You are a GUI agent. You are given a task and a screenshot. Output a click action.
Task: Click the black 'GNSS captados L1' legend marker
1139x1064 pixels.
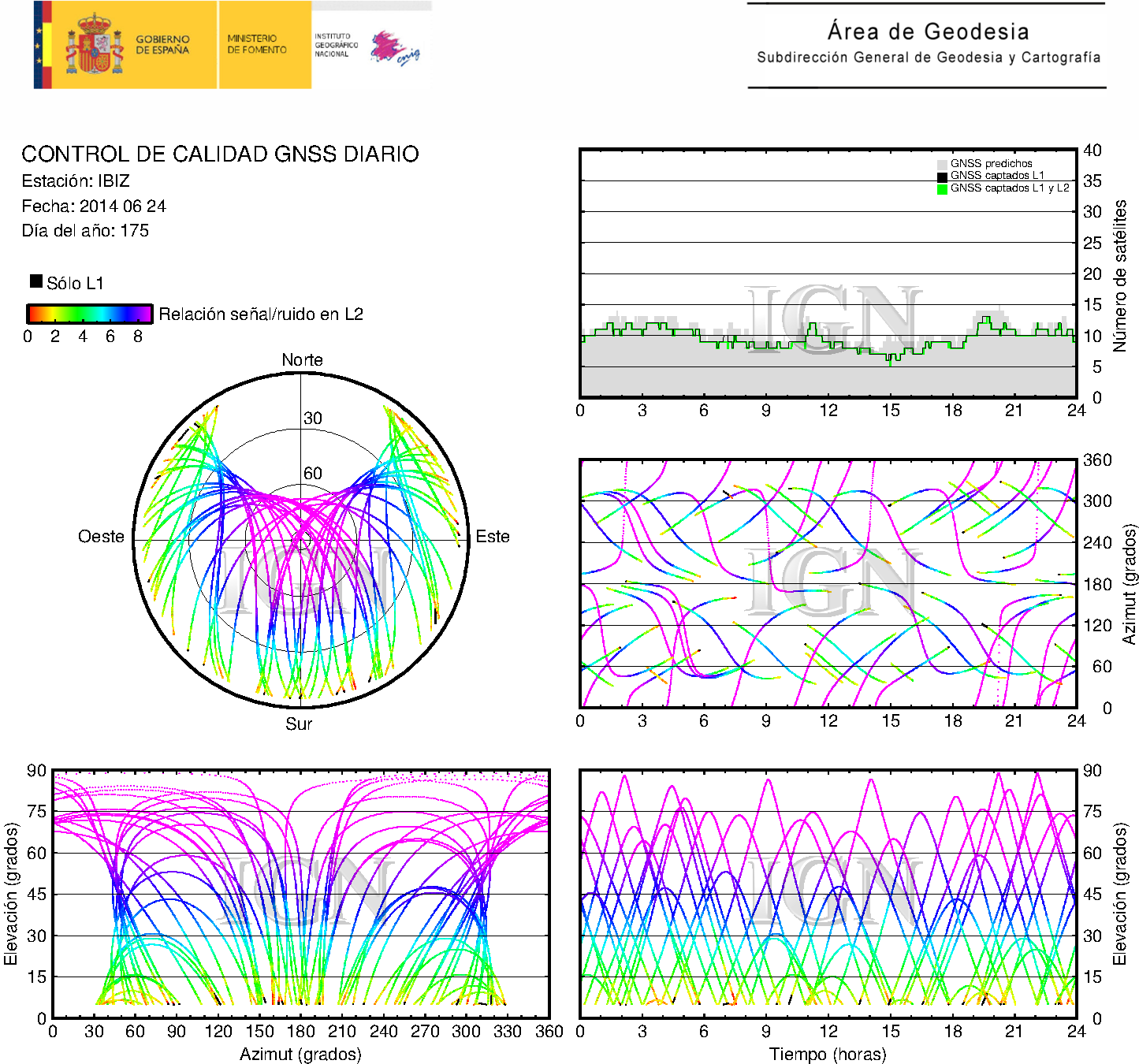click(x=942, y=177)
